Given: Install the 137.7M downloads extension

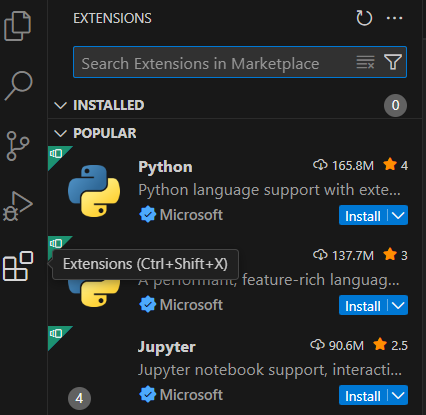Looking at the screenshot, I should click(x=363, y=306).
